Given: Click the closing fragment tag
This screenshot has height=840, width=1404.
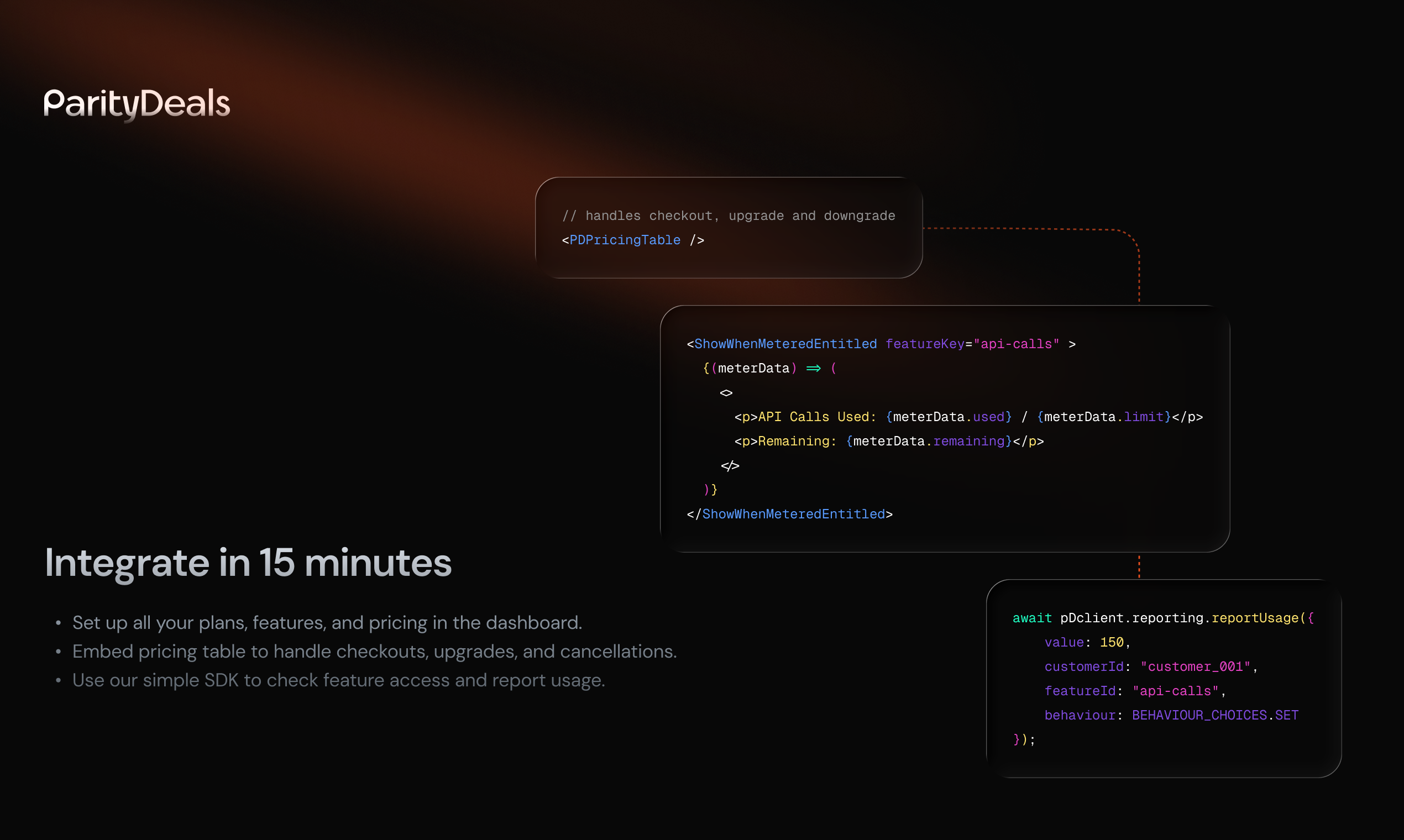Looking at the screenshot, I should tap(730, 465).
